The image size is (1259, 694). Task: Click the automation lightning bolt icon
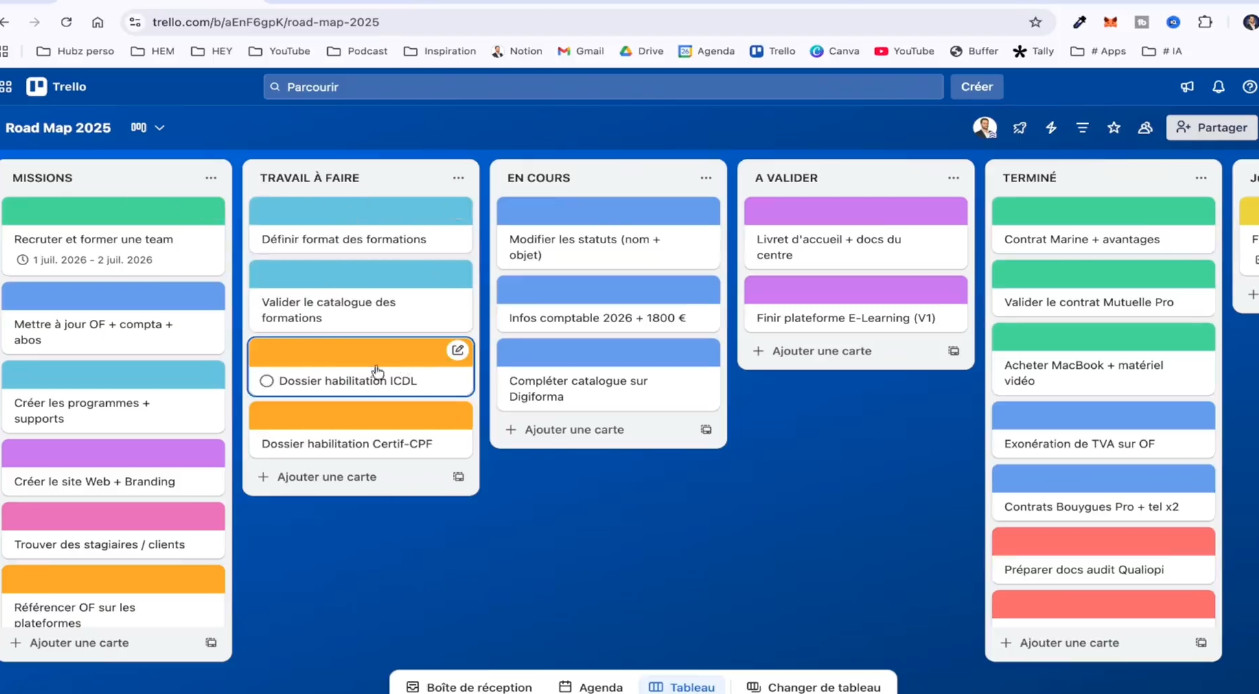pos(1051,128)
